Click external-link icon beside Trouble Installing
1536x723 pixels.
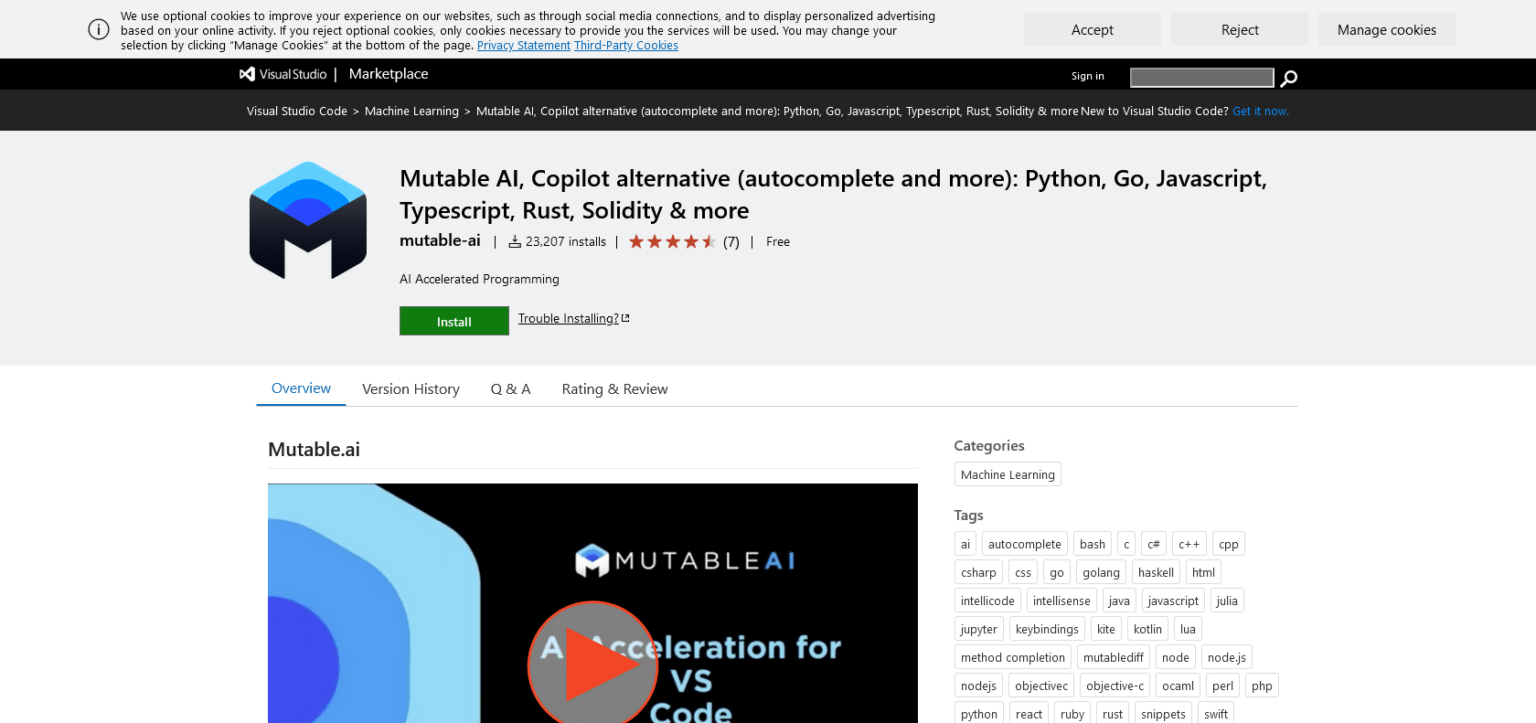point(626,316)
